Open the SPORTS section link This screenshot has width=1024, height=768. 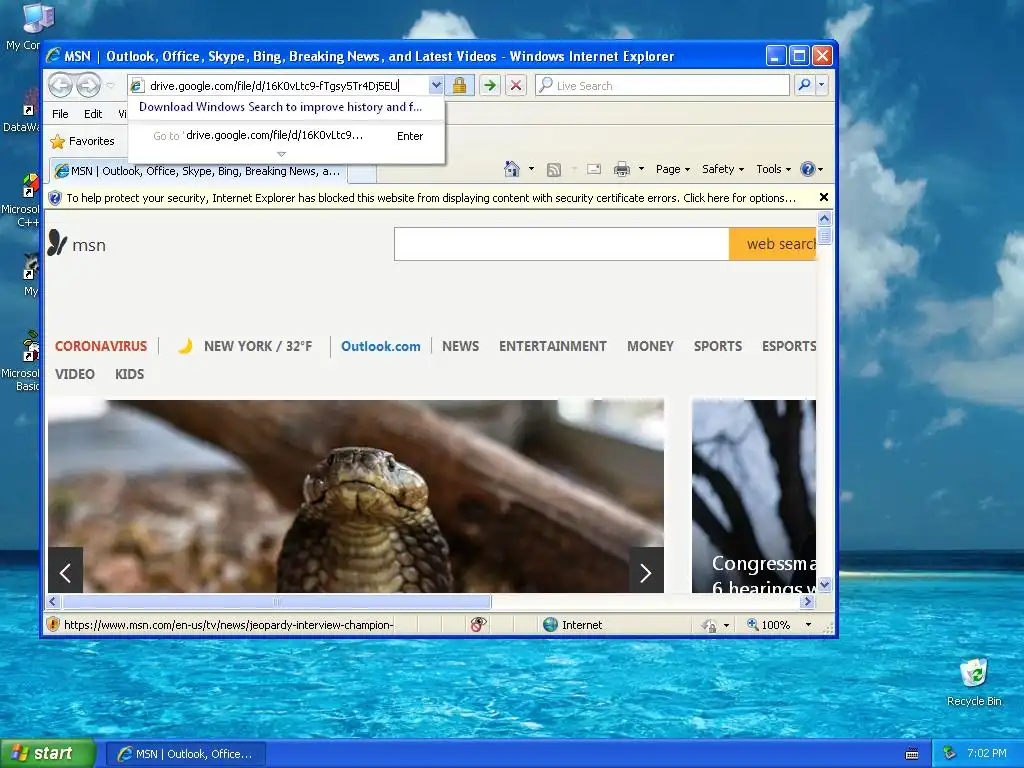click(718, 346)
